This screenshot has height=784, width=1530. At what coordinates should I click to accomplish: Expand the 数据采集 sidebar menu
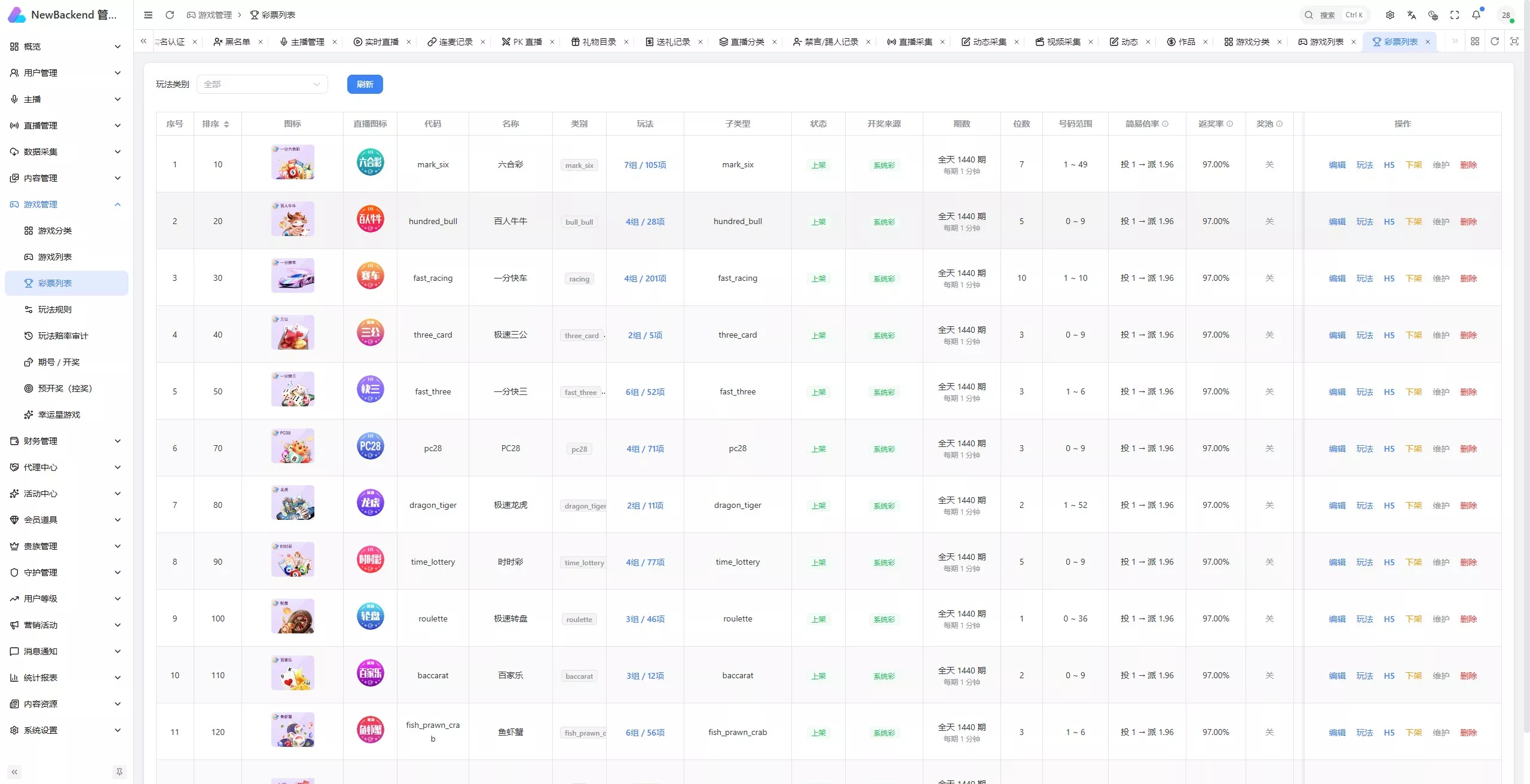(66, 152)
